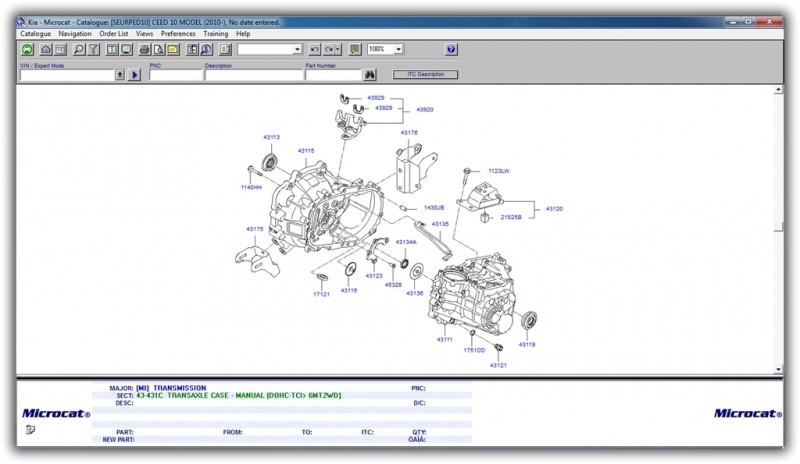Click the magnifying glass search icon
The image size is (800, 464).
pyautogui.click(x=79, y=50)
